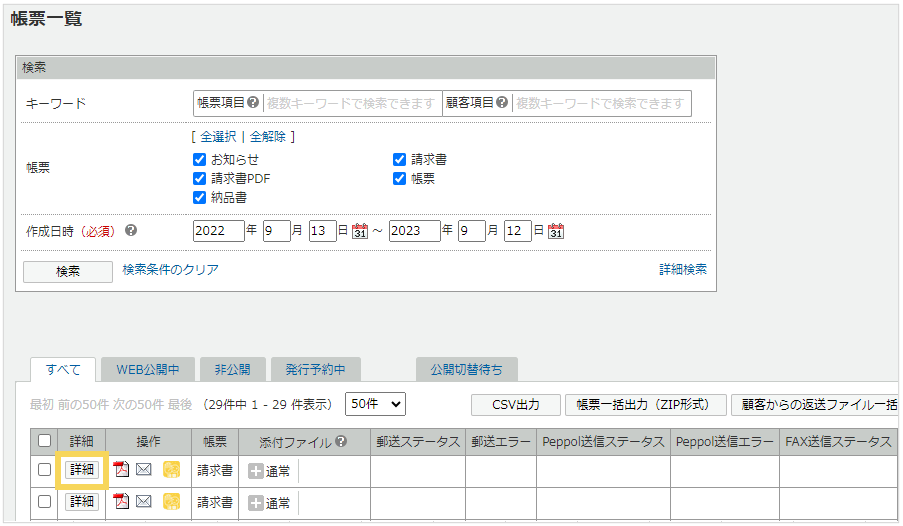903x526 pixels.
Task: Select second table row checkbox
Action: (44, 501)
